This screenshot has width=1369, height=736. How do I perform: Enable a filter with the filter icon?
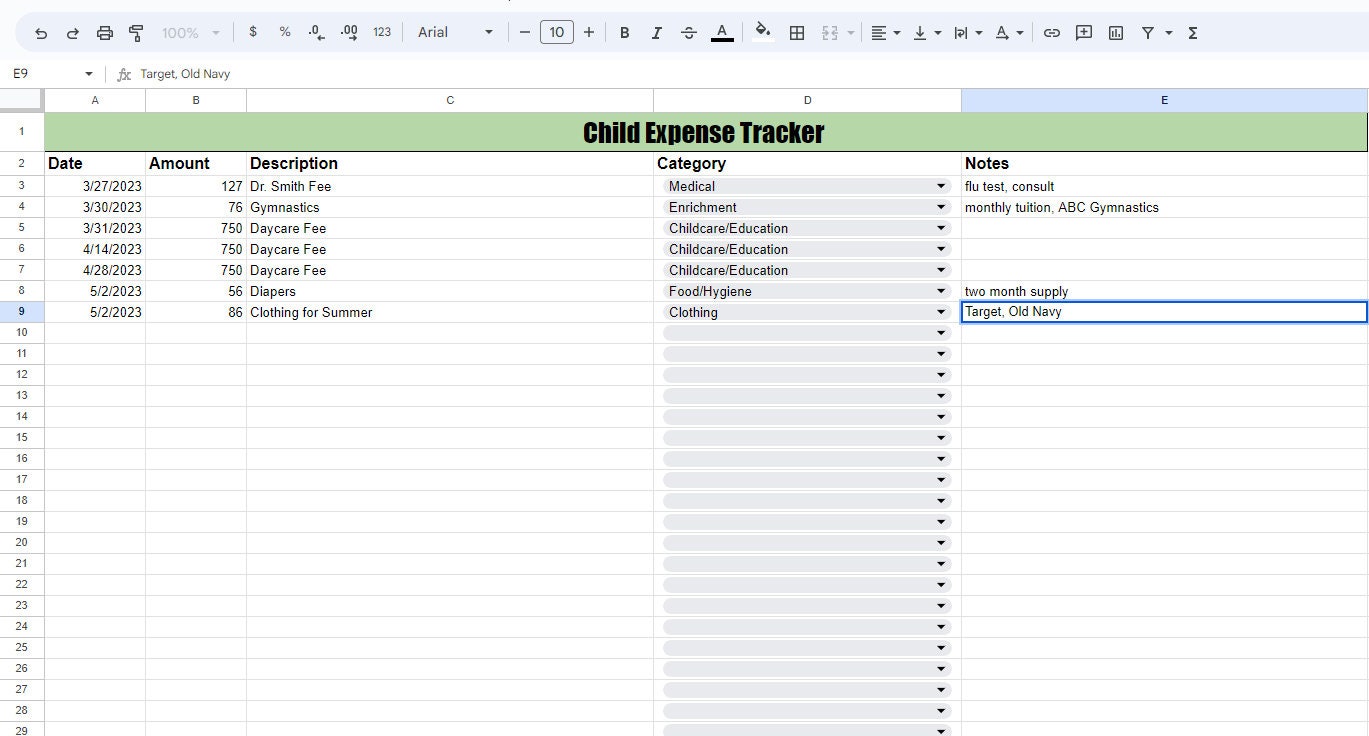pyautogui.click(x=1147, y=32)
